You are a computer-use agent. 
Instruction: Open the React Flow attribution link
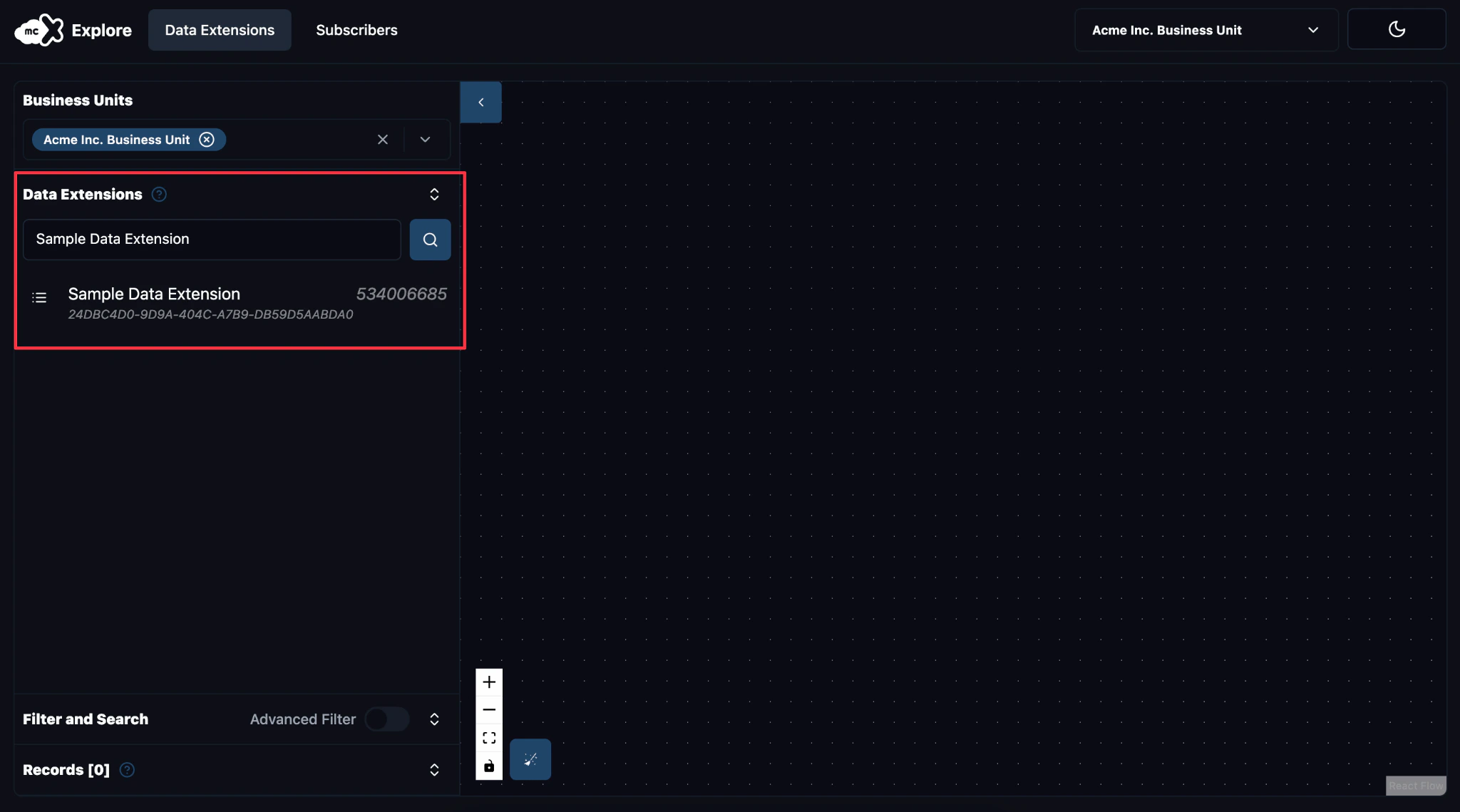point(1416,786)
